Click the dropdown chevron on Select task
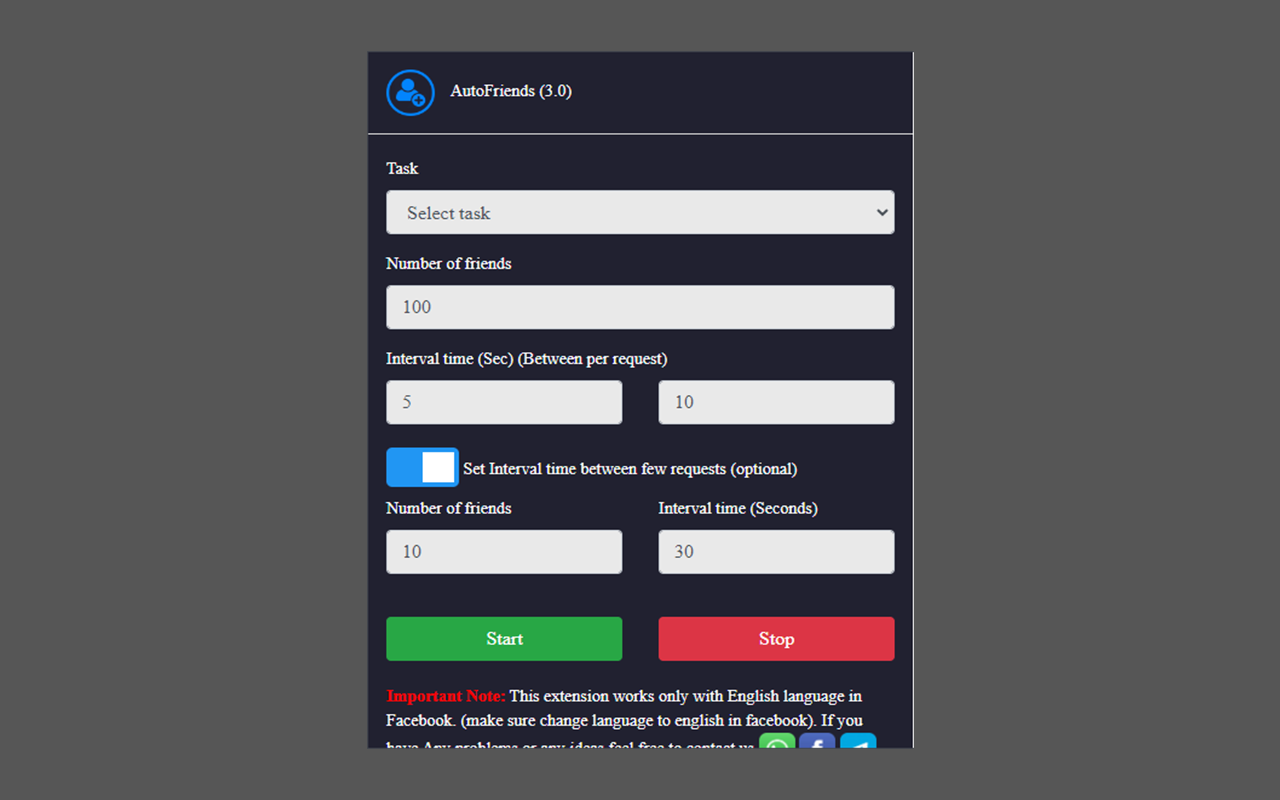The height and width of the screenshot is (800, 1280). pos(881,212)
